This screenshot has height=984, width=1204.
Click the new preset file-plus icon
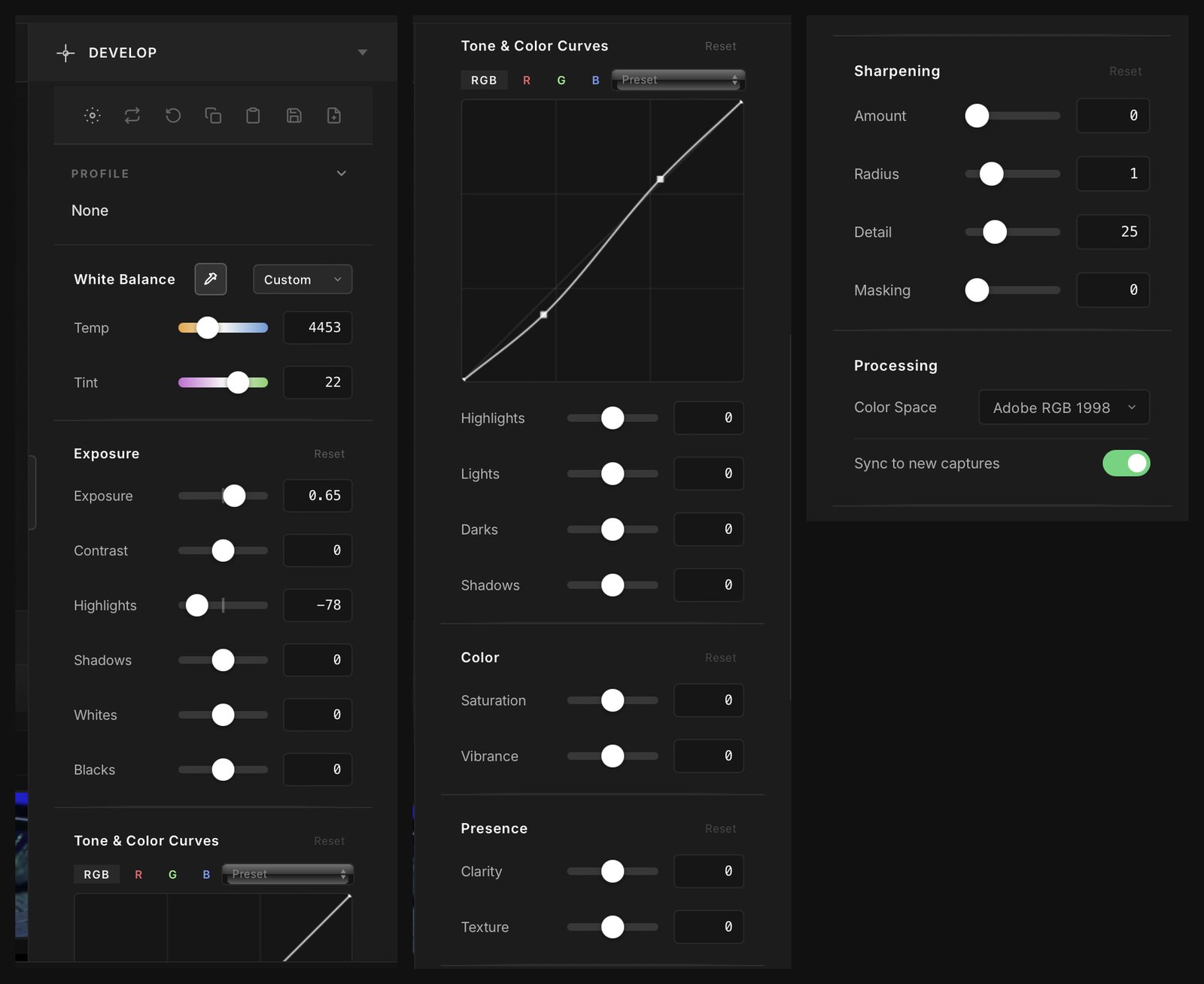point(334,115)
